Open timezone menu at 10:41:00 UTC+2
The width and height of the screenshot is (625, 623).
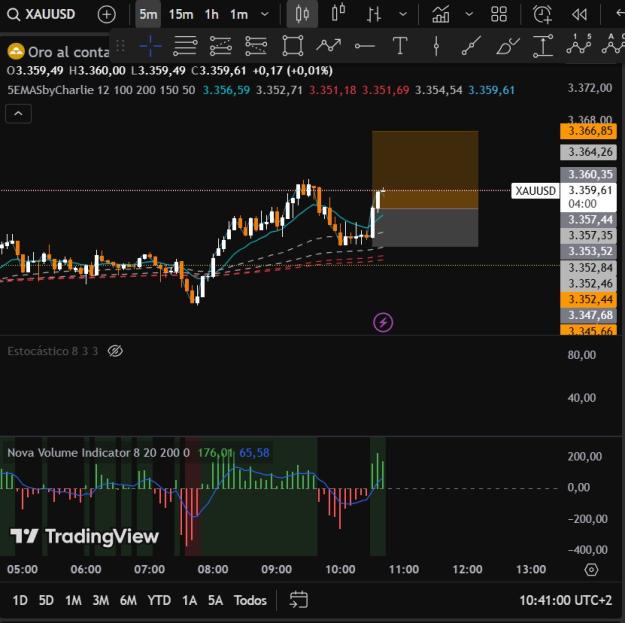click(x=565, y=600)
